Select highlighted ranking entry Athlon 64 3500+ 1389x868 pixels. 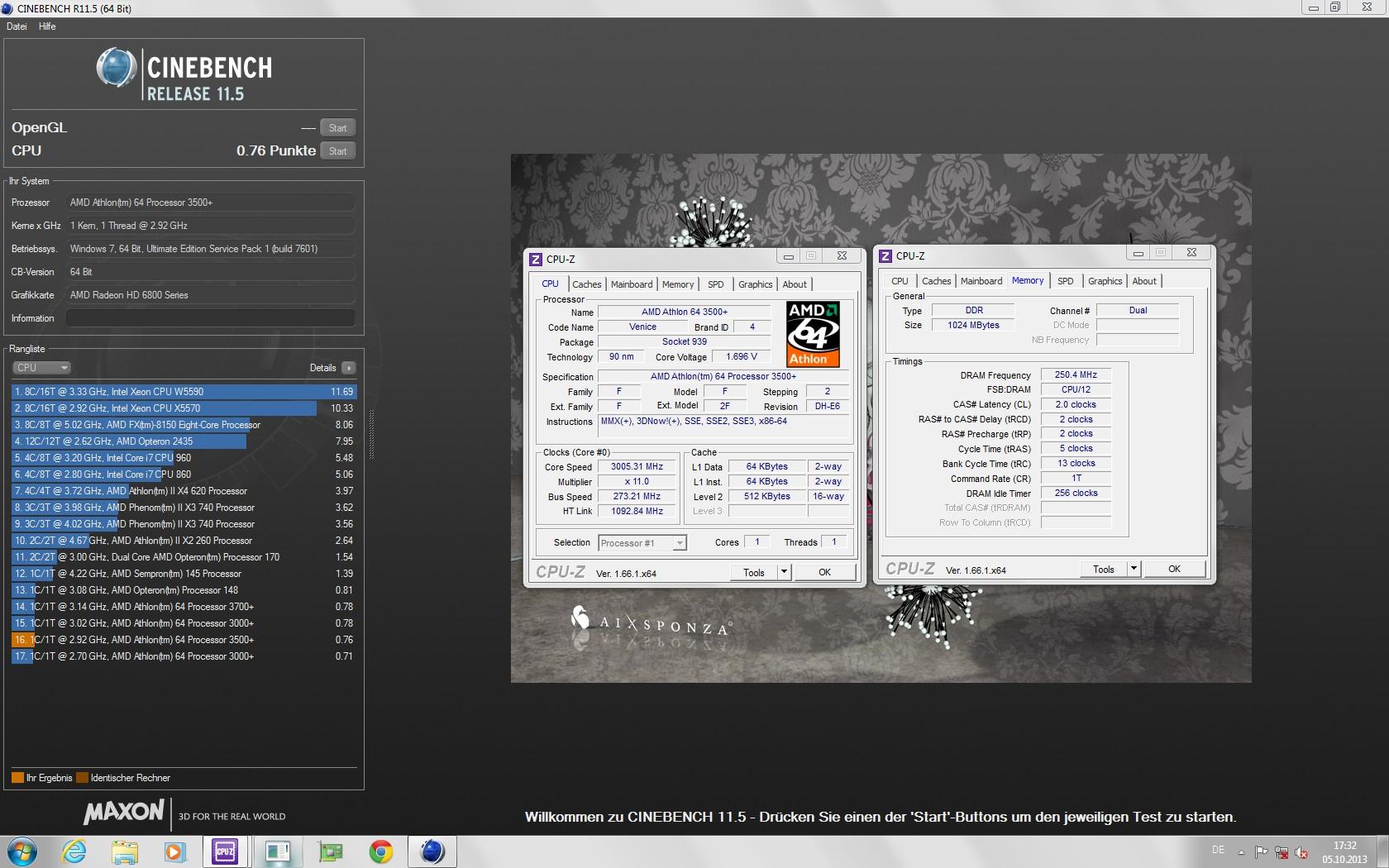(184, 640)
